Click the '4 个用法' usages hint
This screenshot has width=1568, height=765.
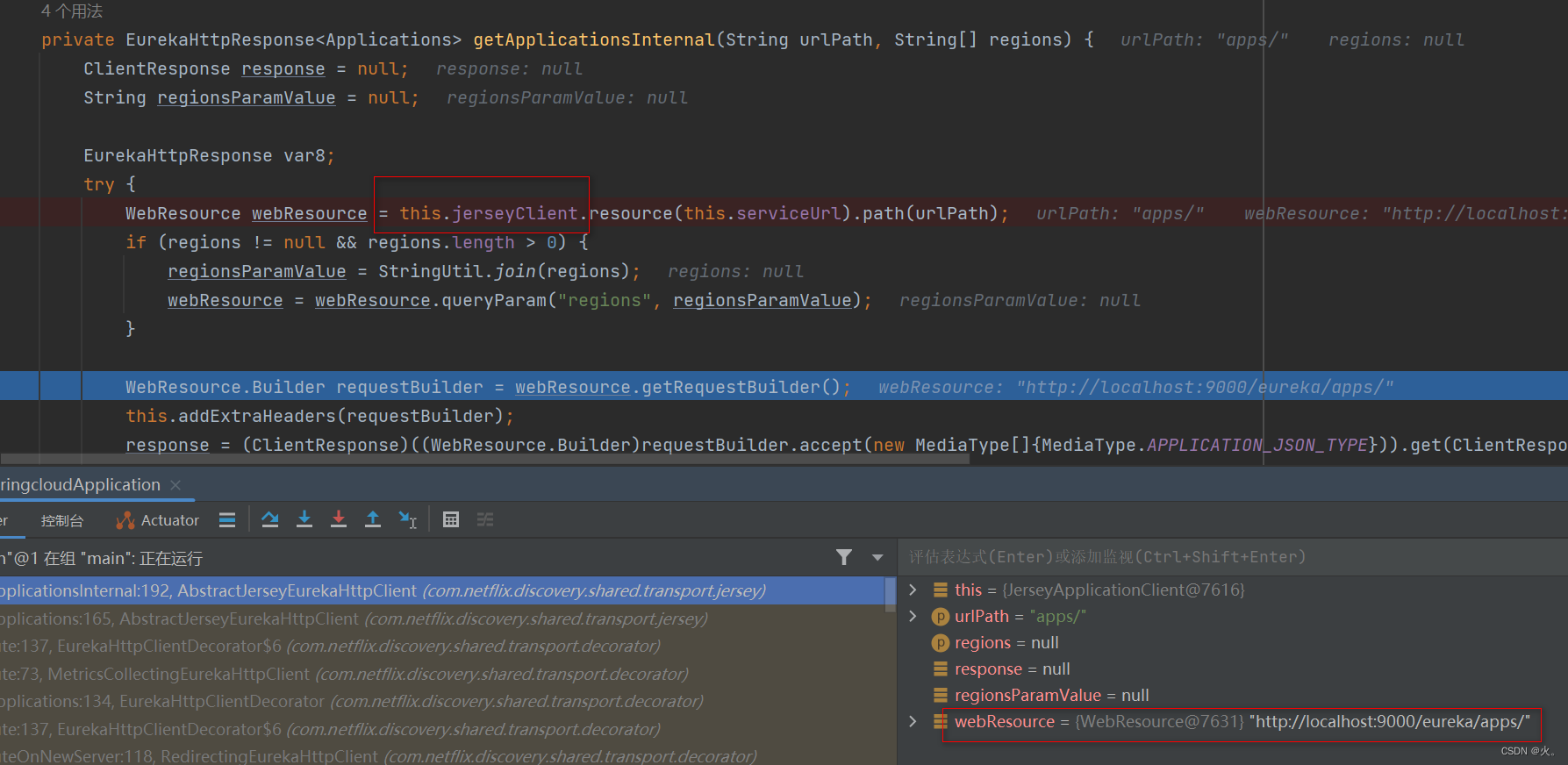tap(72, 11)
